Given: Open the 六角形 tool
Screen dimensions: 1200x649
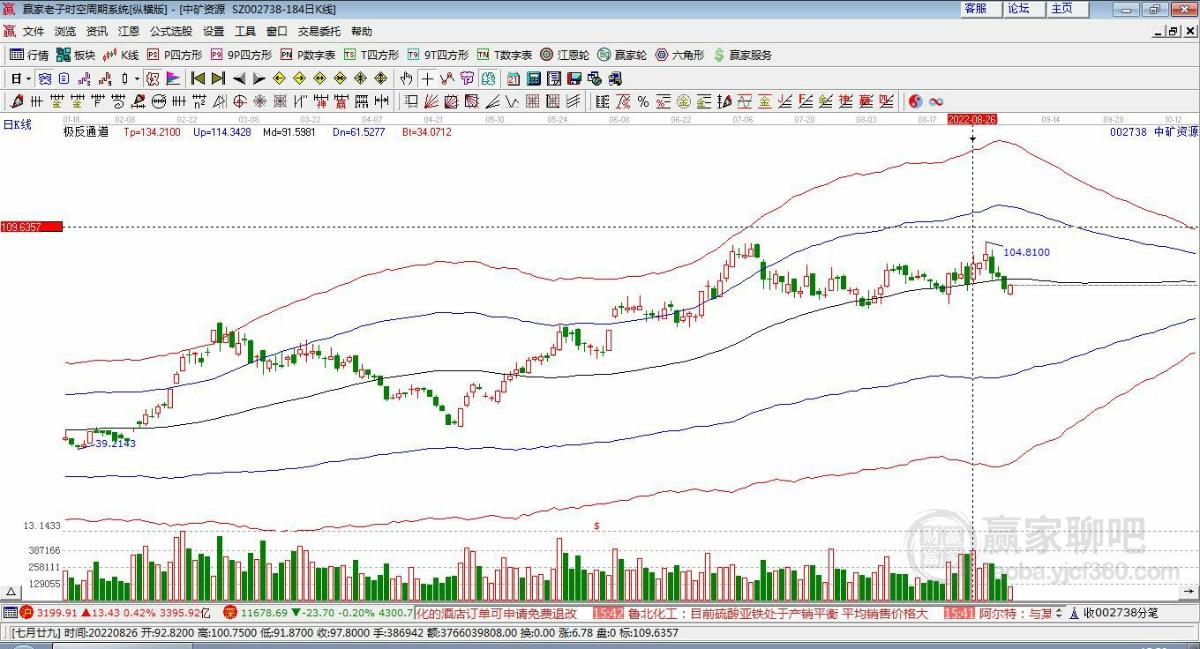Looking at the screenshot, I should coord(681,55).
